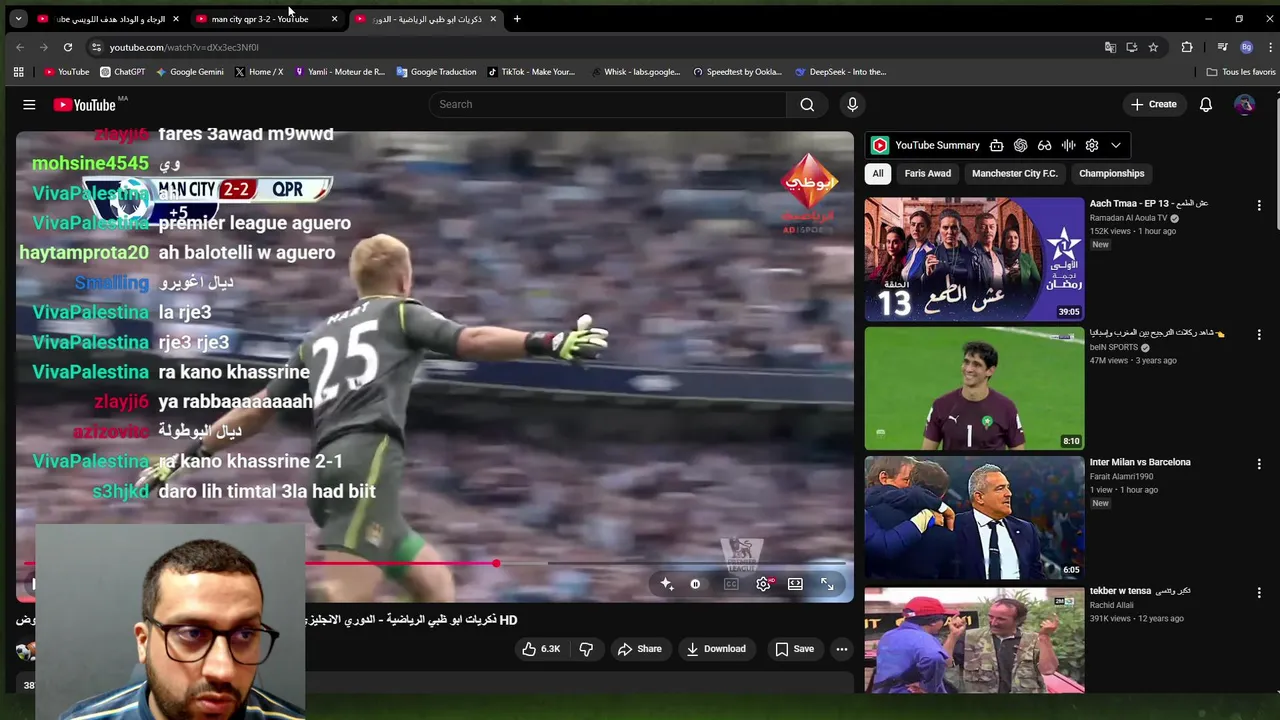Click the Ask sparkle icon in player
The image size is (1280, 720).
(x=667, y=584)
